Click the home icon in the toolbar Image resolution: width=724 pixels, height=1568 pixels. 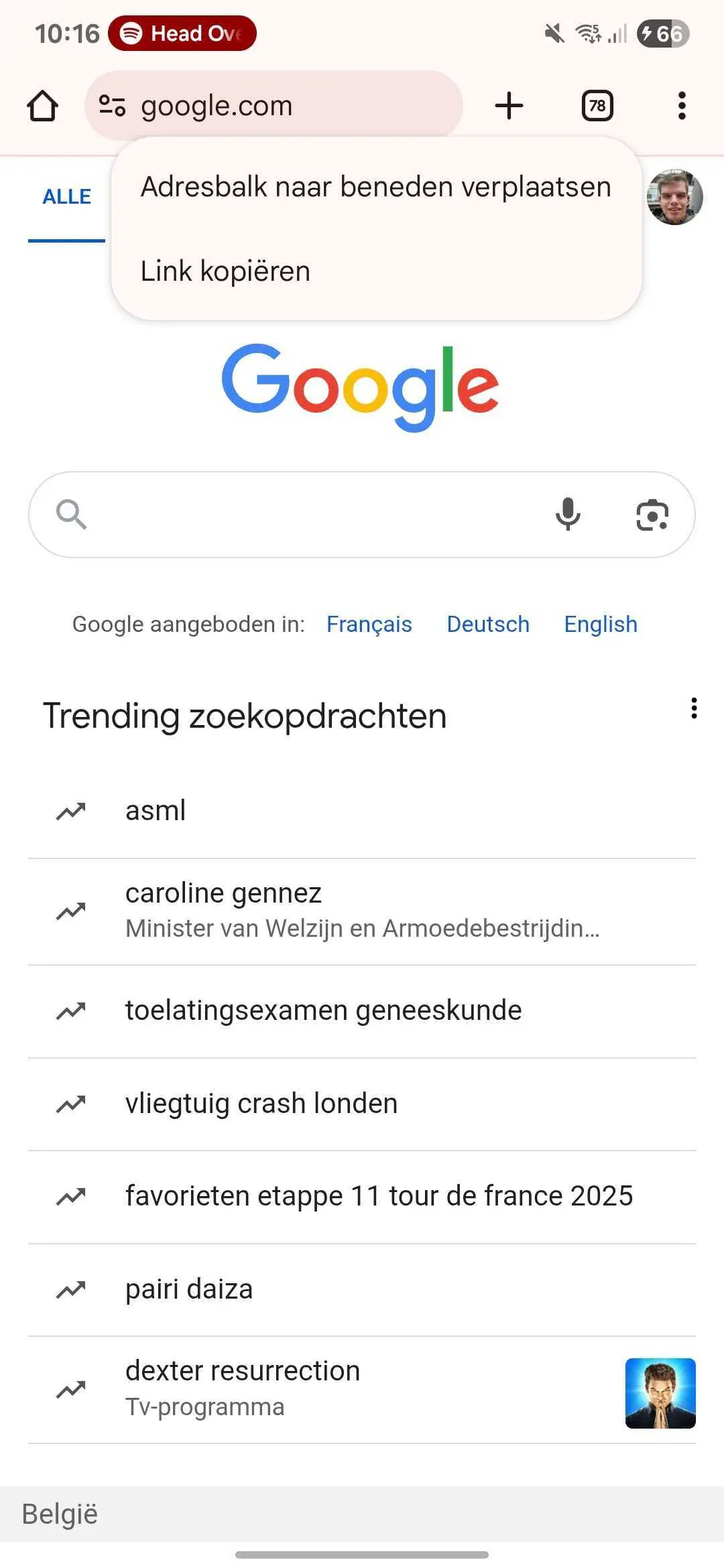pos(42,105)
